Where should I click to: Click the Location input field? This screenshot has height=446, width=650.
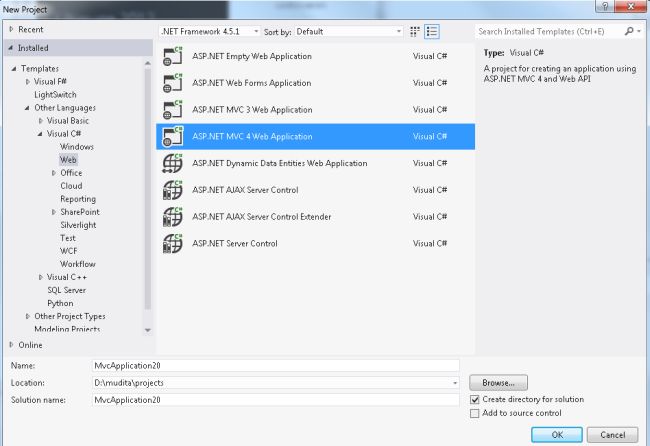click(275, 383)
